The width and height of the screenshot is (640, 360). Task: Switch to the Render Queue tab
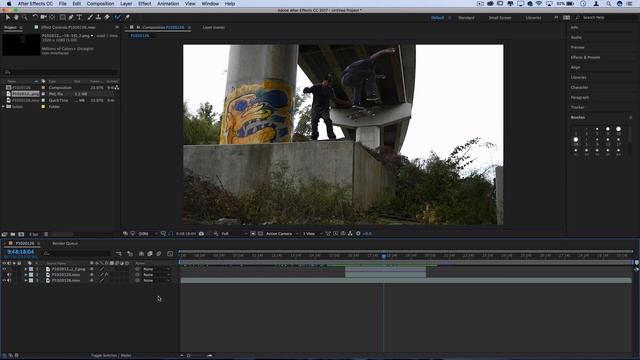[65, 244]
